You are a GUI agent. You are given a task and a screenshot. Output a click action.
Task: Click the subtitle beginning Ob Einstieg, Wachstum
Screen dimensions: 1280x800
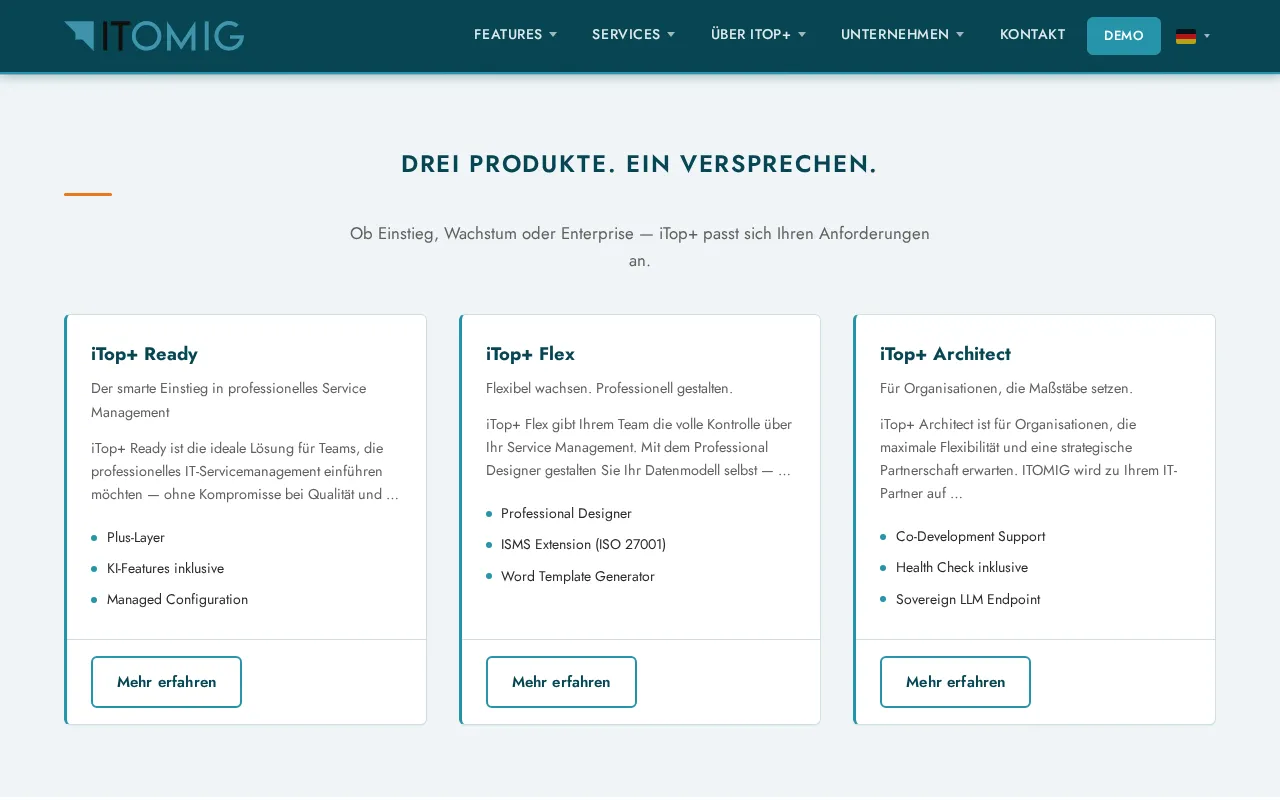640,247
